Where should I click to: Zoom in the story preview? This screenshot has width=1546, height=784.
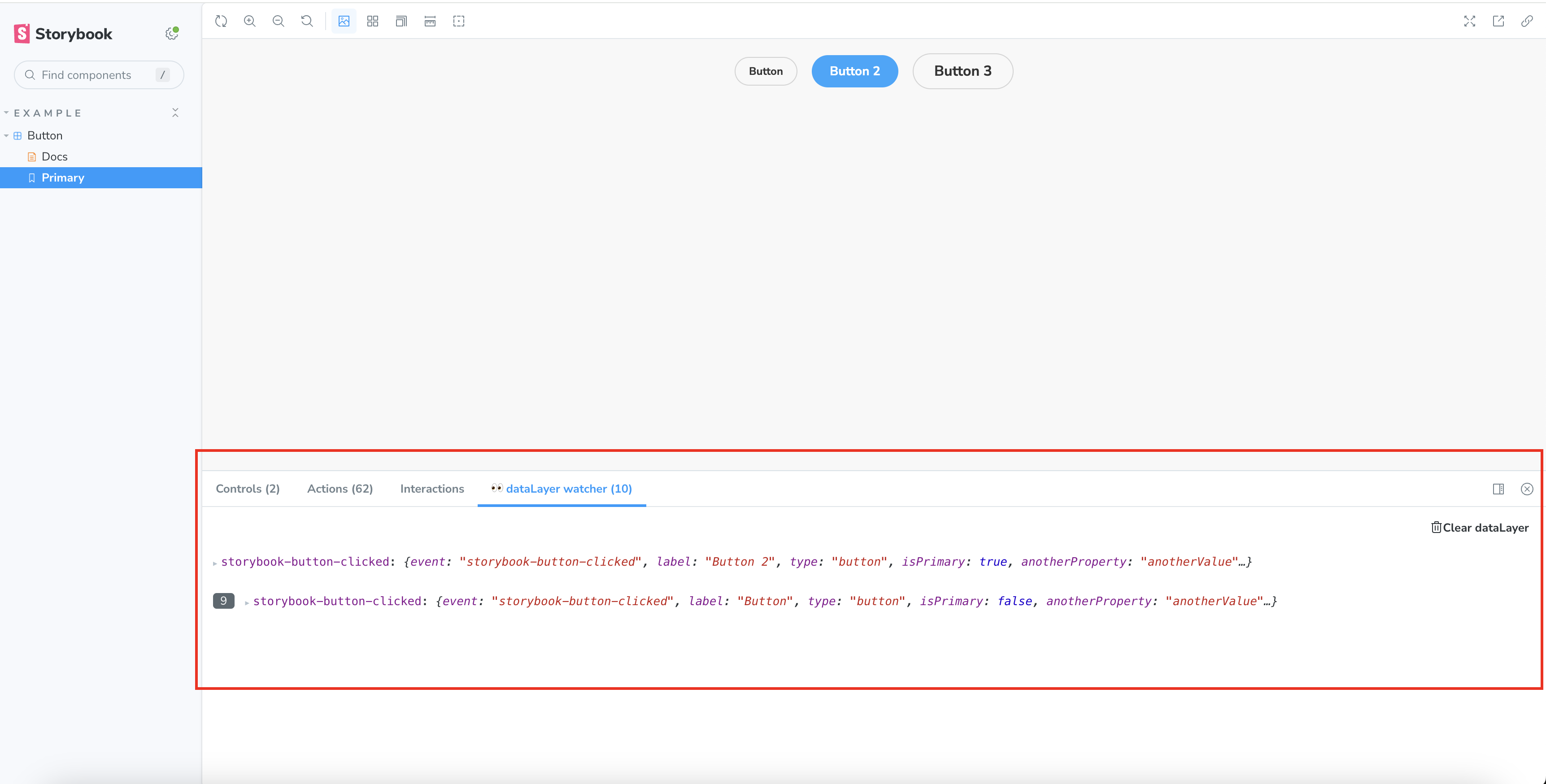[250, 21]
